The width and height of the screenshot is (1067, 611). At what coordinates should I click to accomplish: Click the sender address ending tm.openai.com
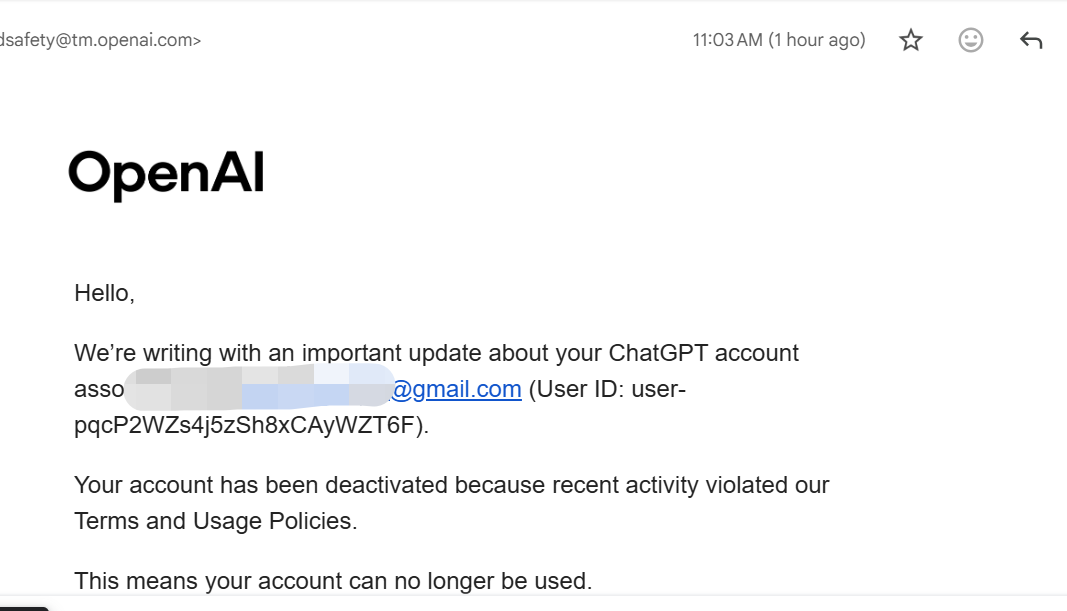[101, 40]
